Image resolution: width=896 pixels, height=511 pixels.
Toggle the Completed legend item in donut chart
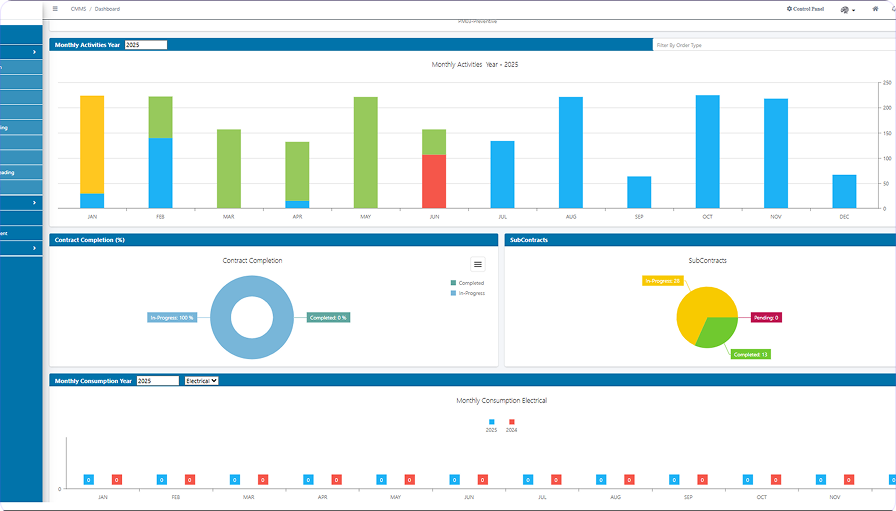tap(470, 283)
